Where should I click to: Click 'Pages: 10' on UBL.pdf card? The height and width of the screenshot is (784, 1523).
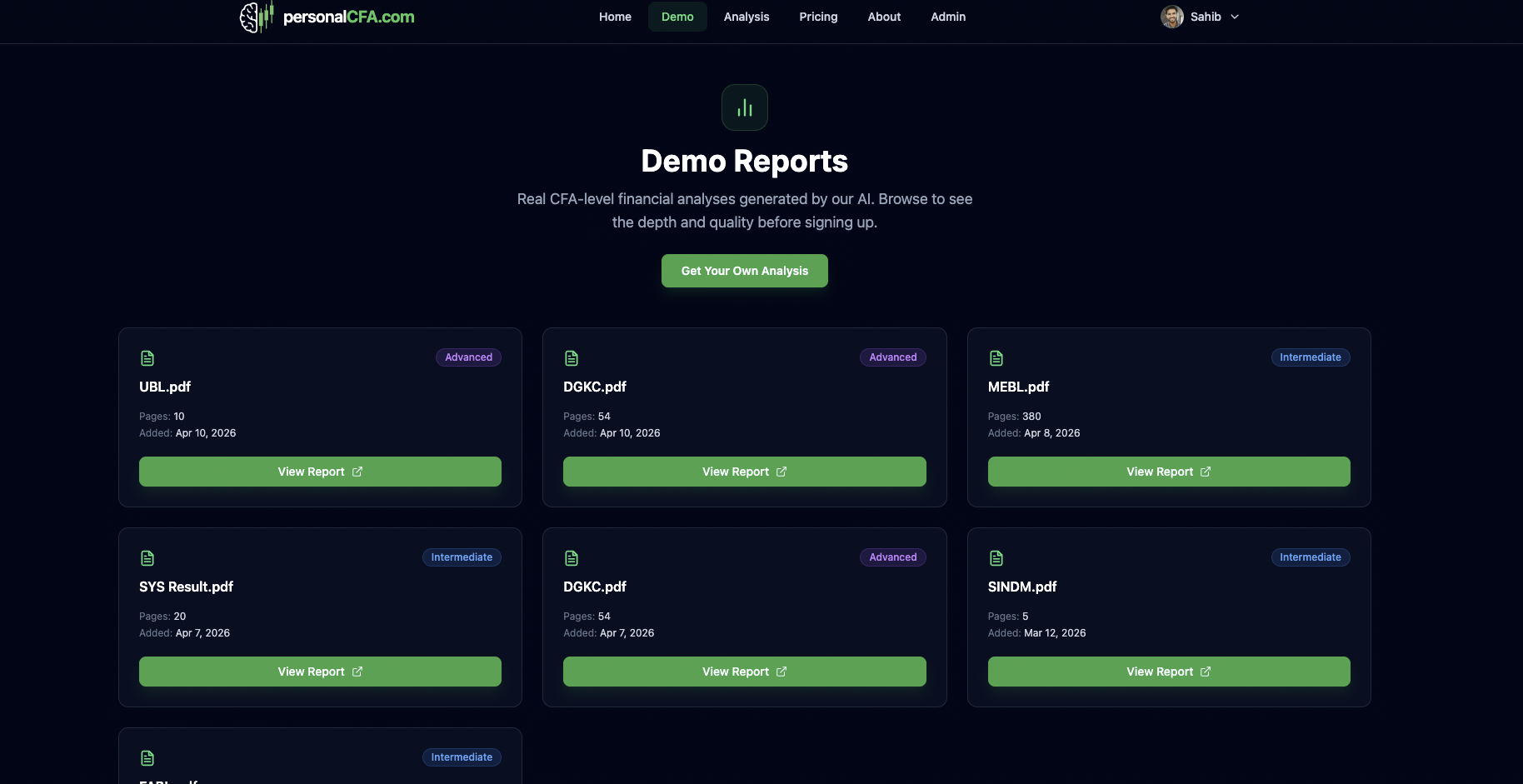coord(162,417)
